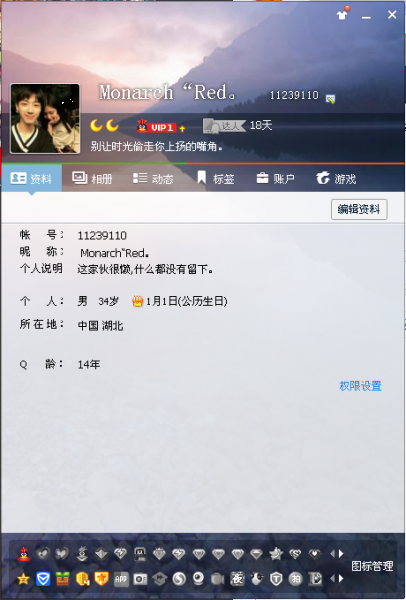
Task: Click the profile avatar photo
Action: pos(45,119)
